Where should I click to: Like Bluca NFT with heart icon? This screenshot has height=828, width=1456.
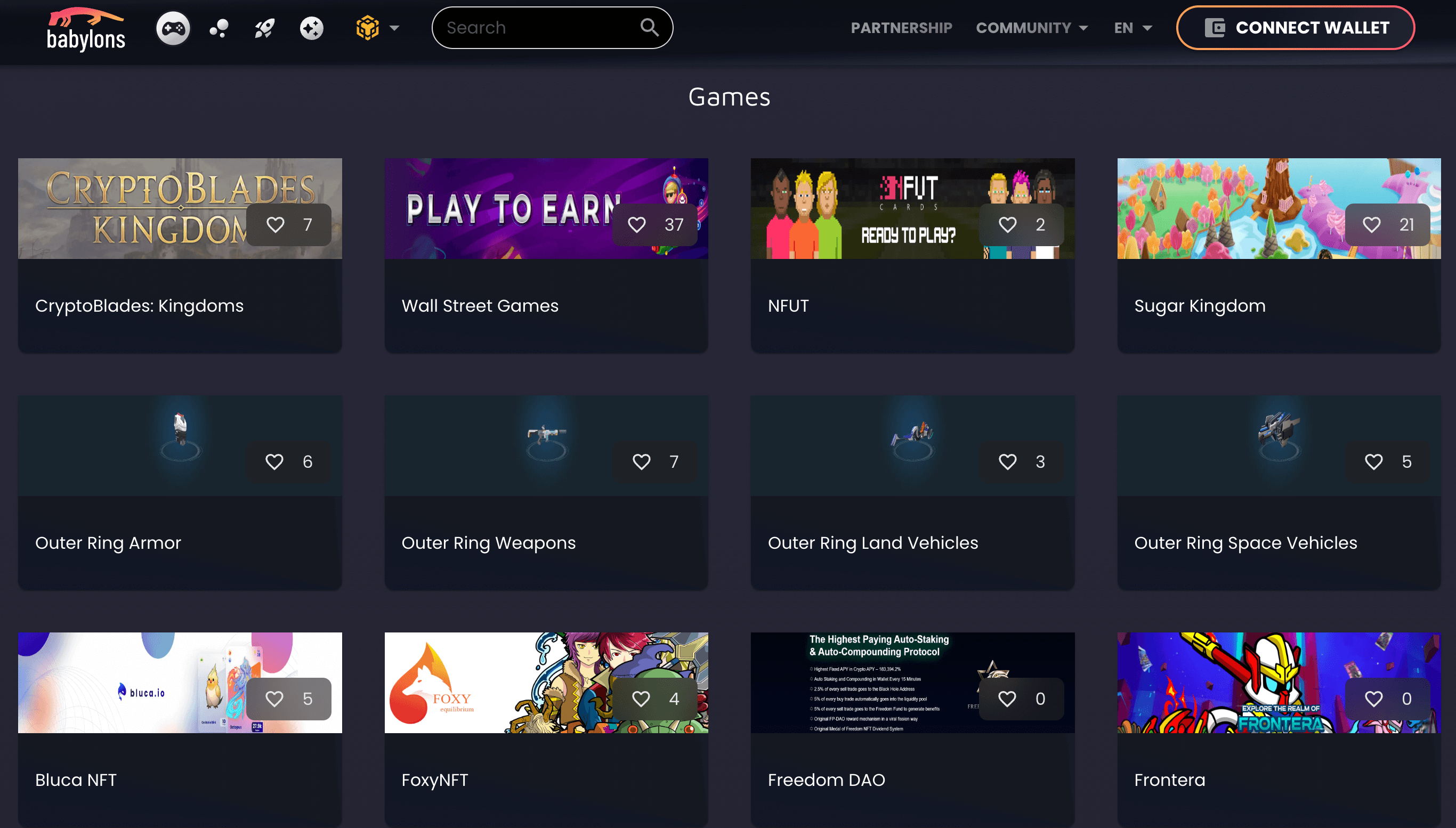point(274,699)
